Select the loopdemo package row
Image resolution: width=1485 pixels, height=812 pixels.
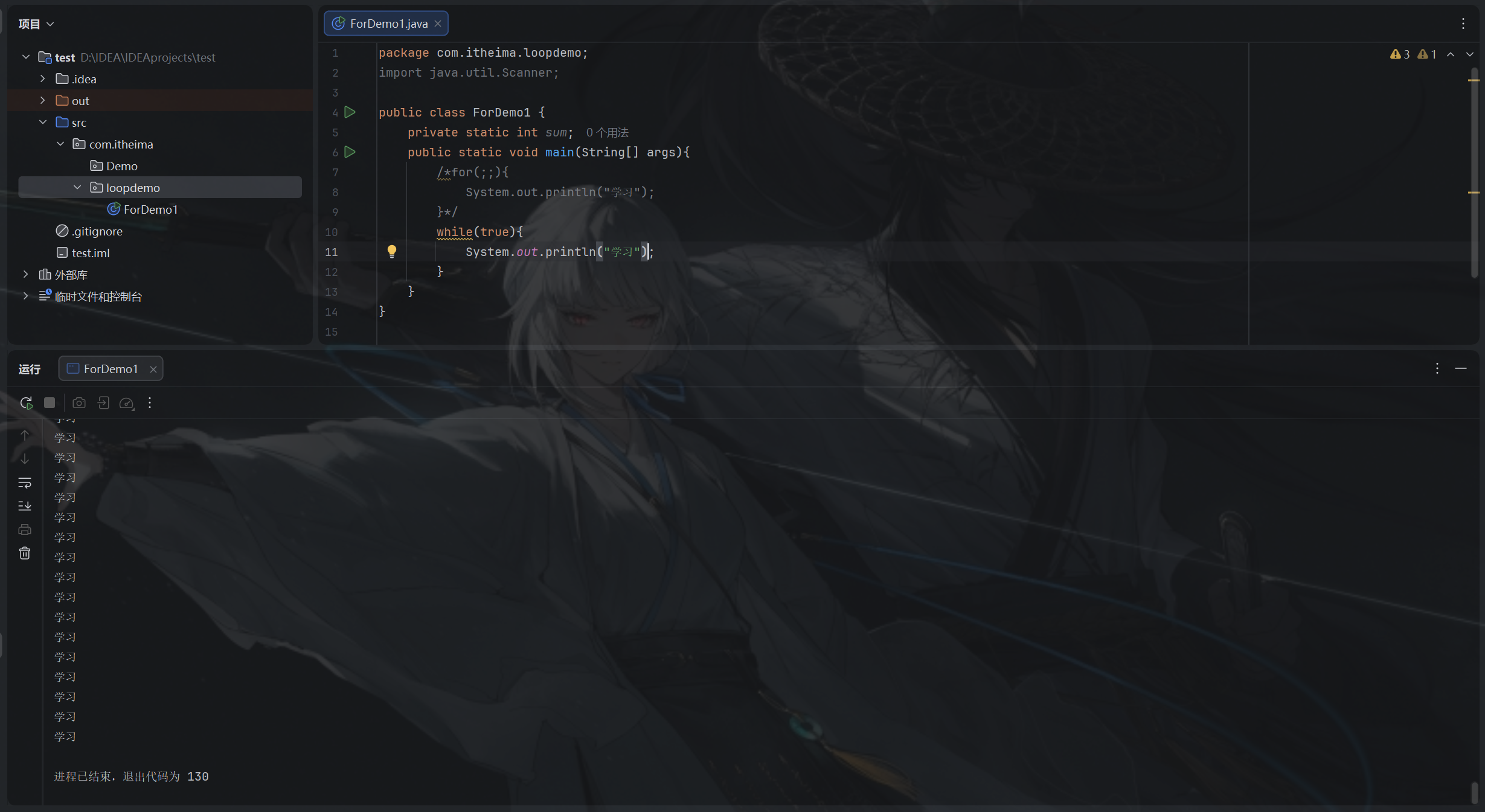click(x=160, y=187)
